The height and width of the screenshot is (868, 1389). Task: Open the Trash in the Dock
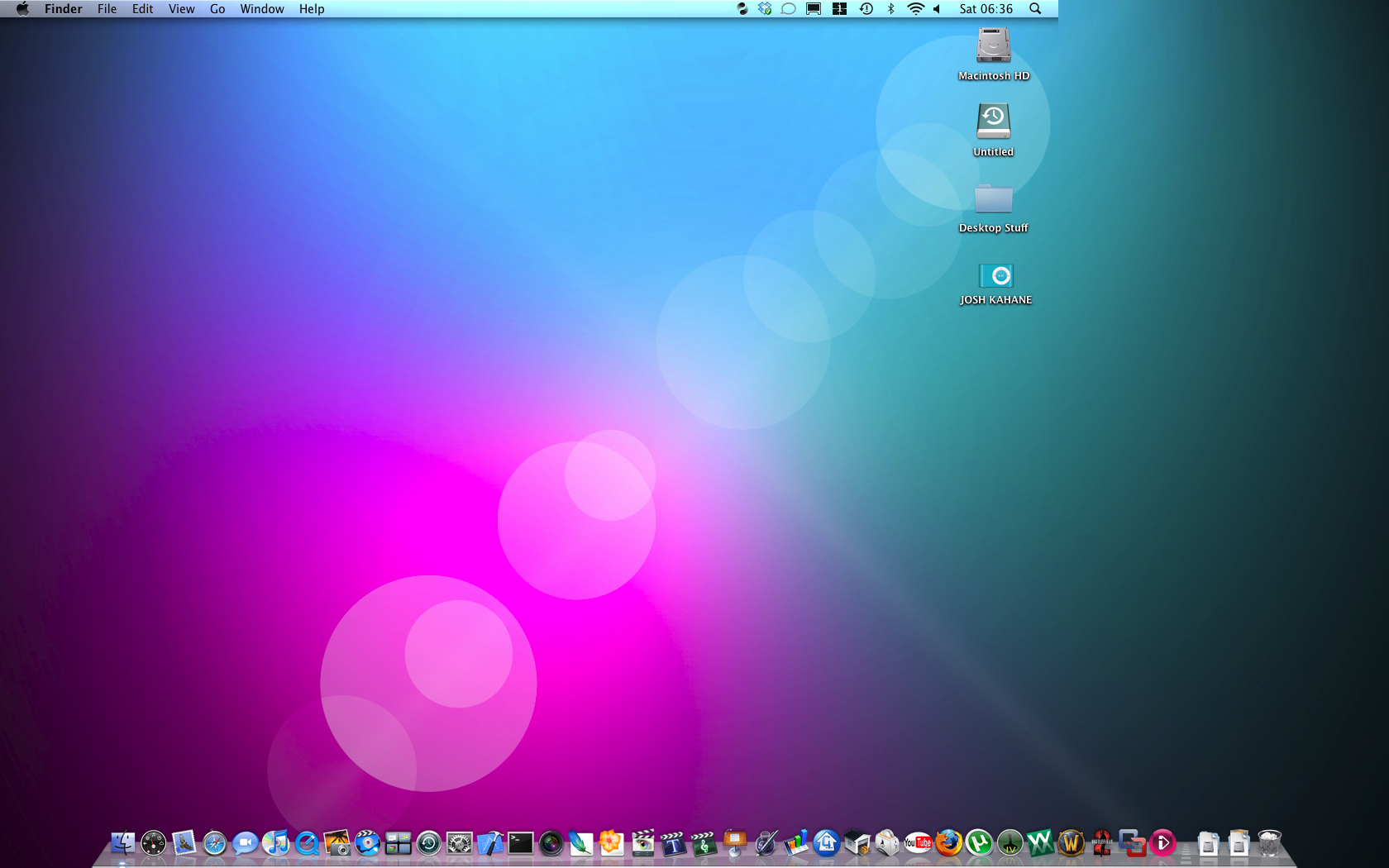[x=1269, y=843]
